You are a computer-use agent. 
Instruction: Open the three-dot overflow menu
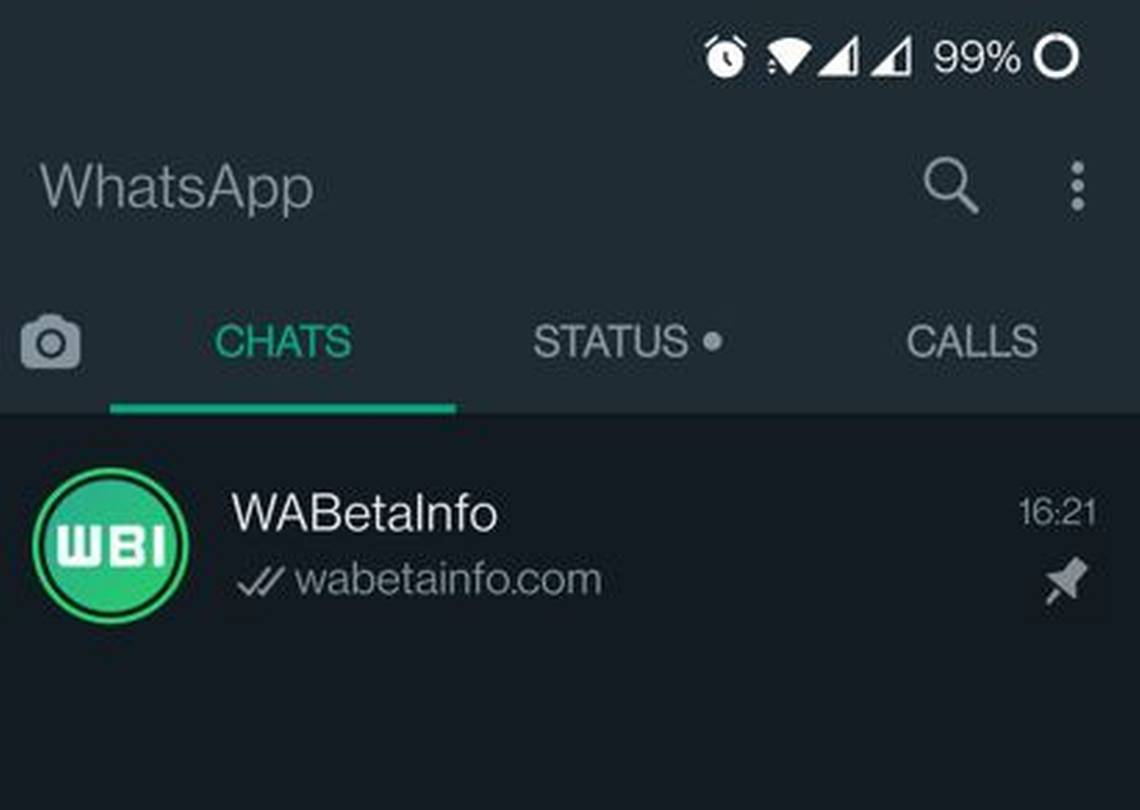click(1077, 186)
